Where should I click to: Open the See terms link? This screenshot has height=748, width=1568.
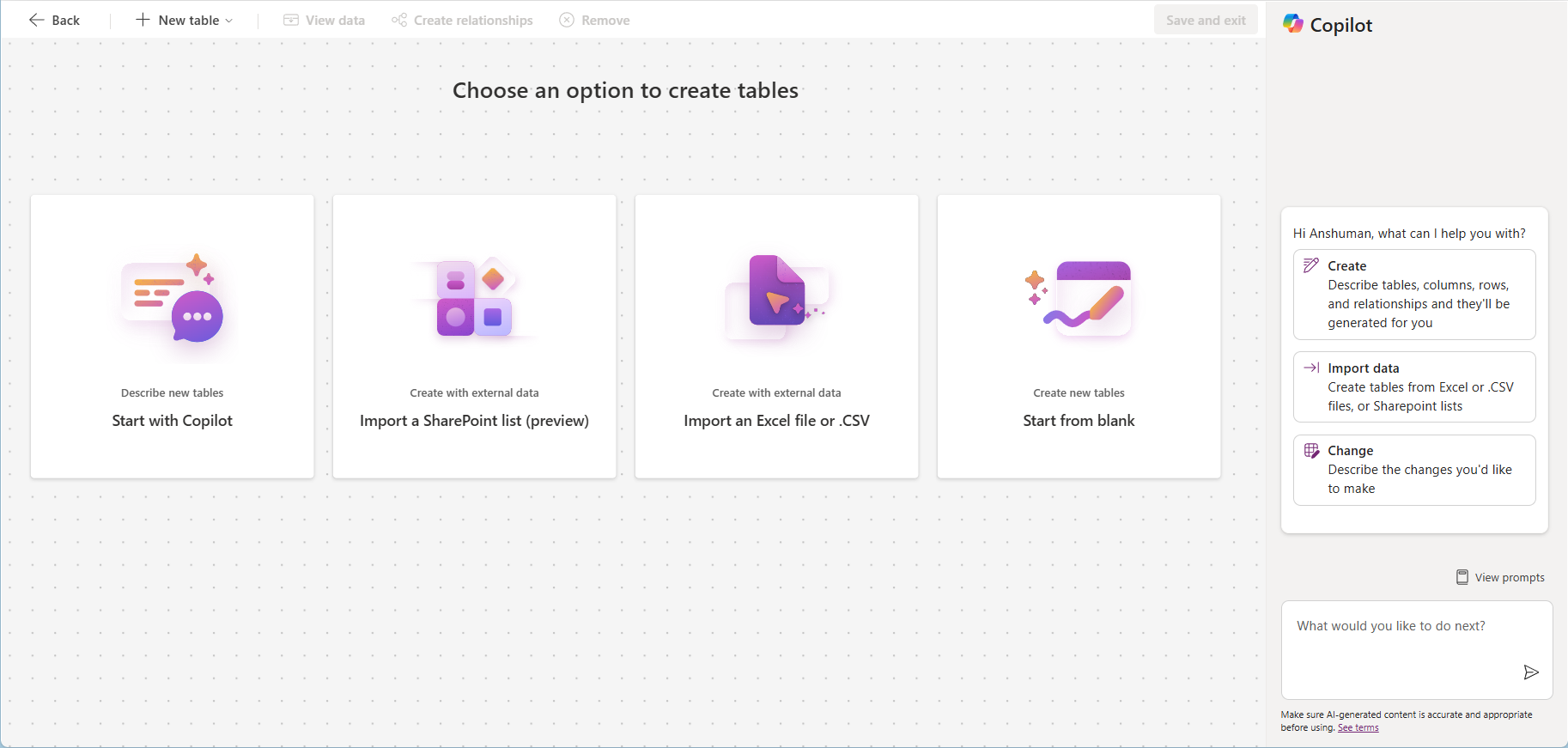click(1358, 727)
